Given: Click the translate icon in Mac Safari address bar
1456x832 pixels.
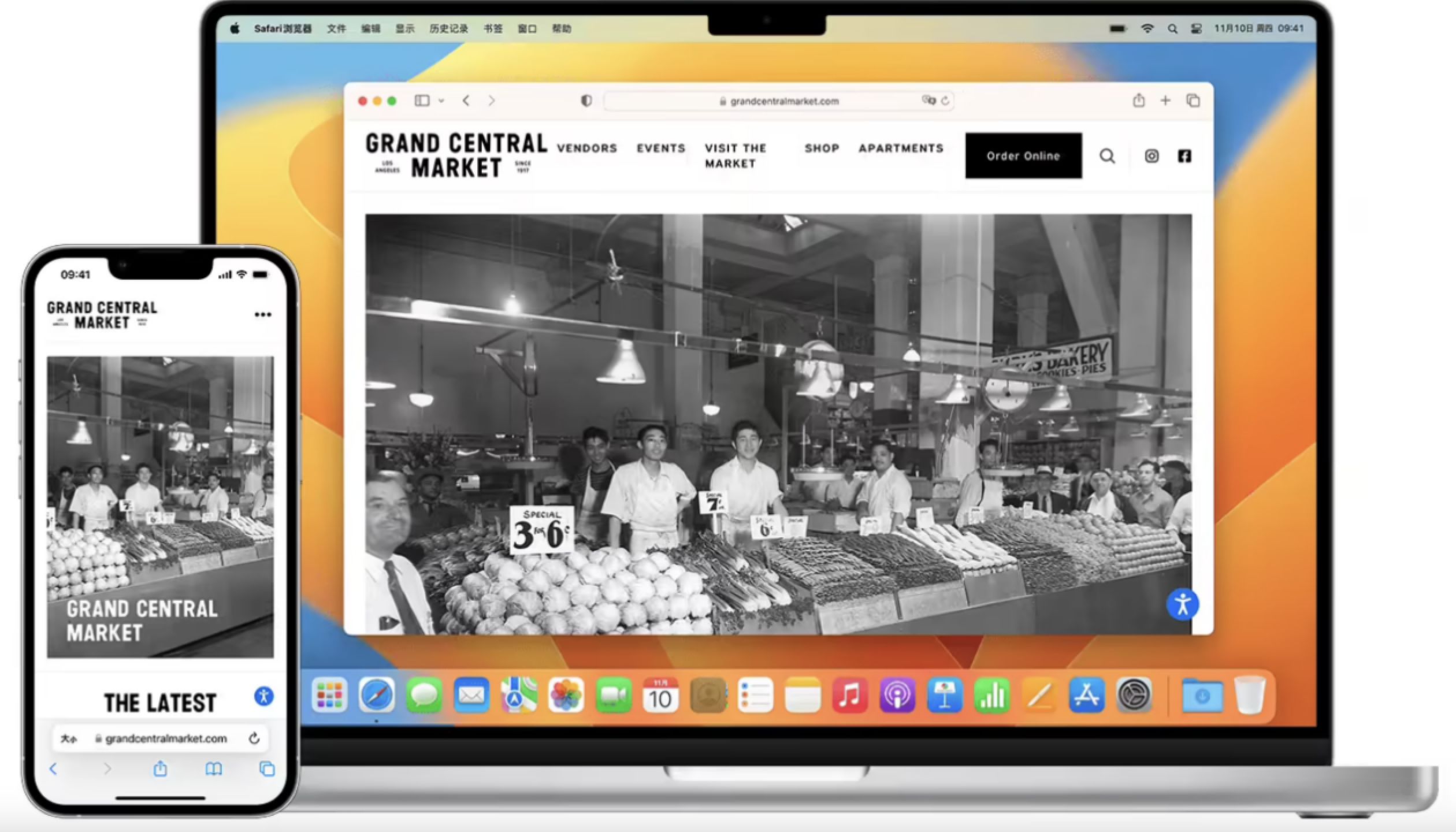Looking at the screenshot, I should tap(928, 101).
